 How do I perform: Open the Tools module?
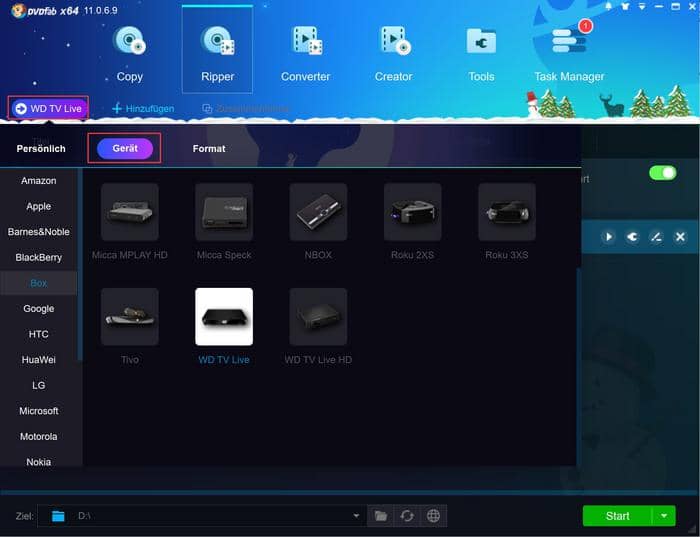tap(481, 54)
